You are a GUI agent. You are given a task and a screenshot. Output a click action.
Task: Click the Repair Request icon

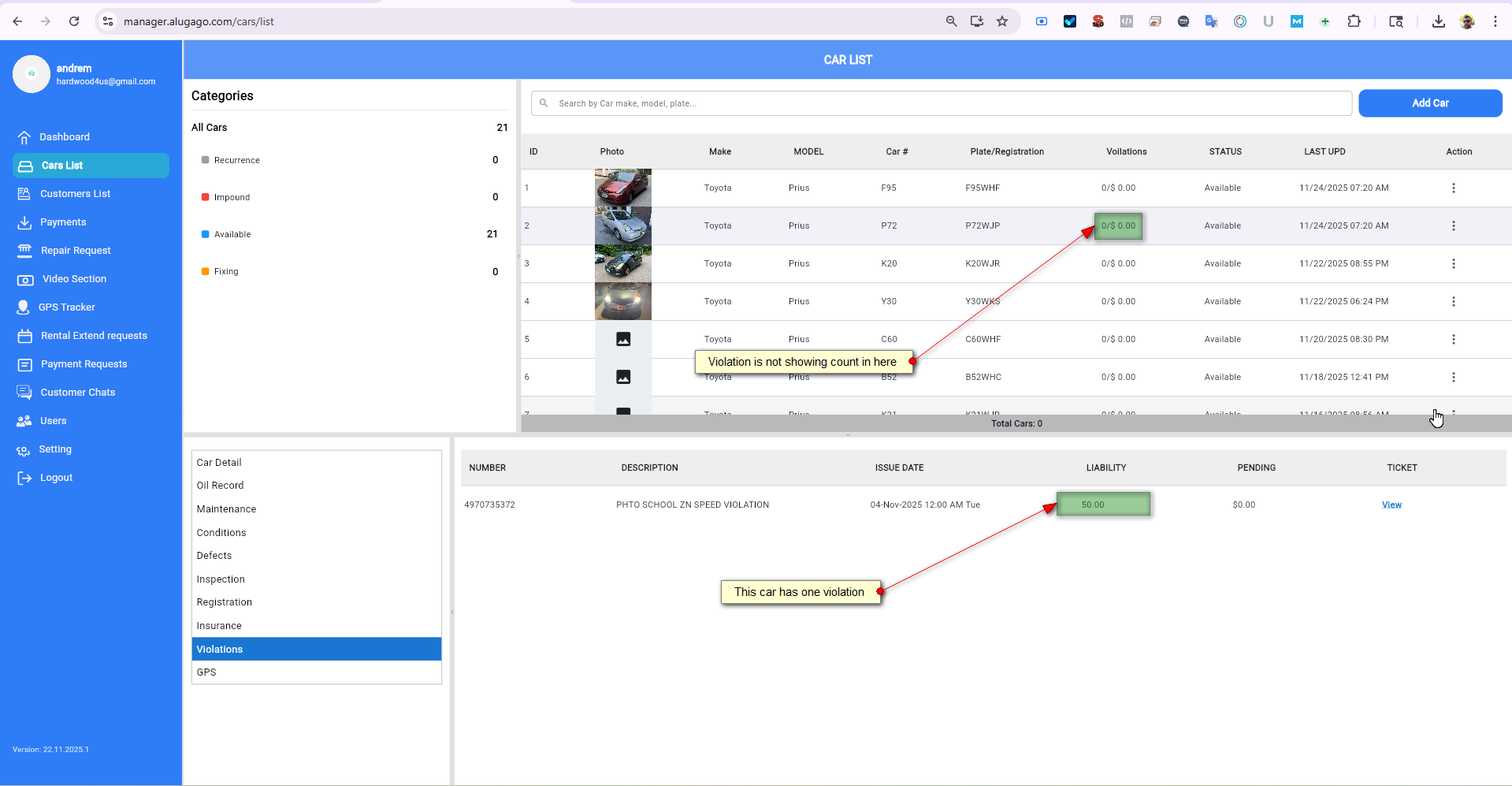(x=24, y=251)
